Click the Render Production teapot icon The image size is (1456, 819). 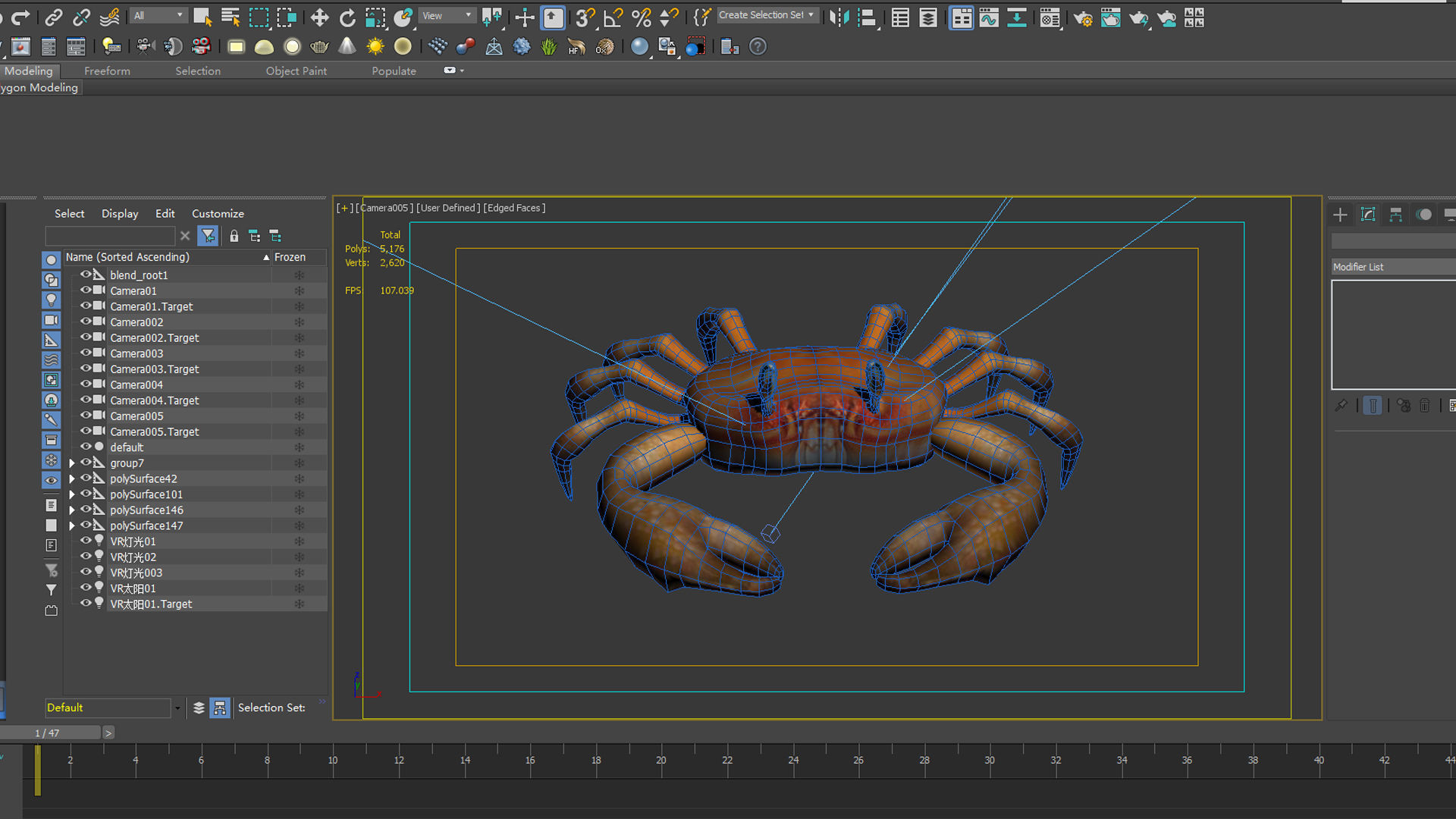click(x=1139, y=18)
